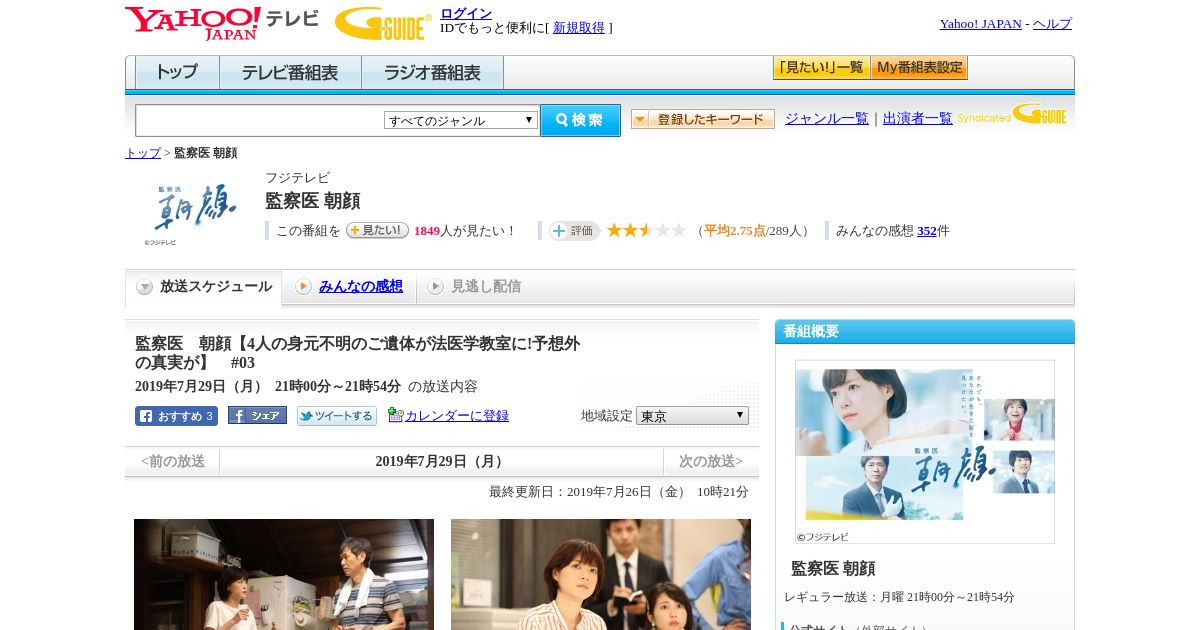Image resolution: width=1200 pixels, height=630 pixels.
Task: Click the My番組表設定 button
Action: (919, 68)
